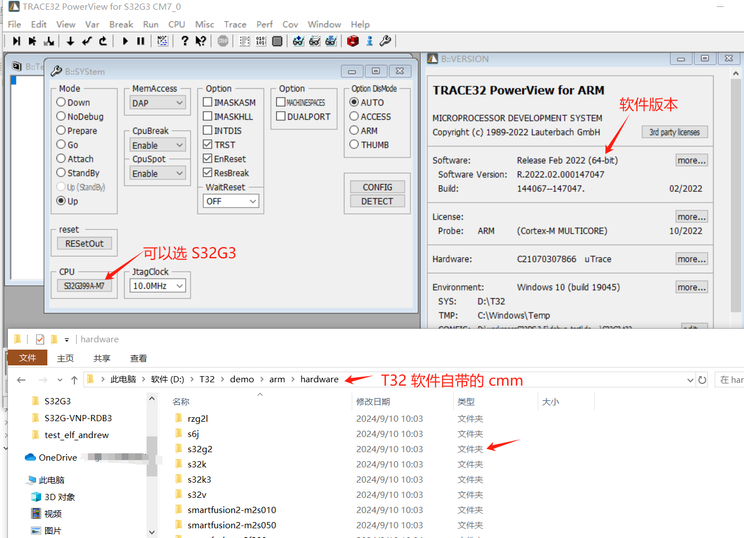
Task: Click the Diverge step toolbar icon
Action: pos(48,41)
